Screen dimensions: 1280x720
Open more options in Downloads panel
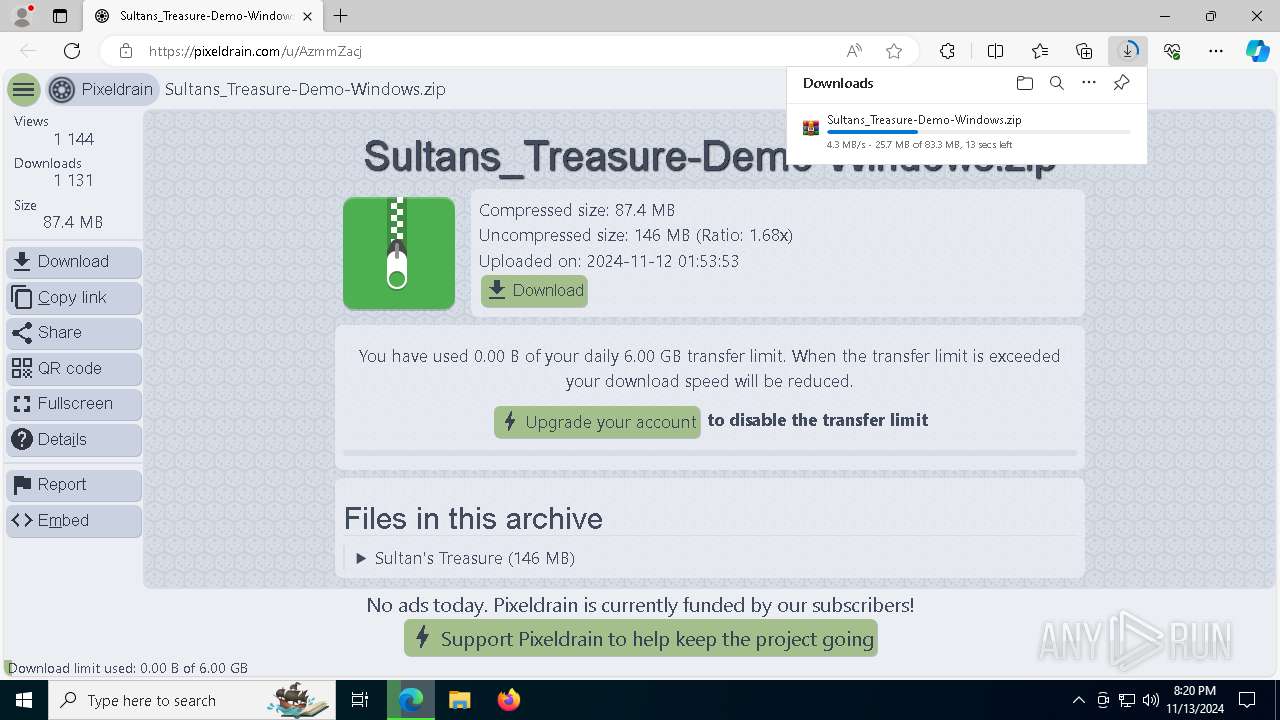pos(1089,83)
